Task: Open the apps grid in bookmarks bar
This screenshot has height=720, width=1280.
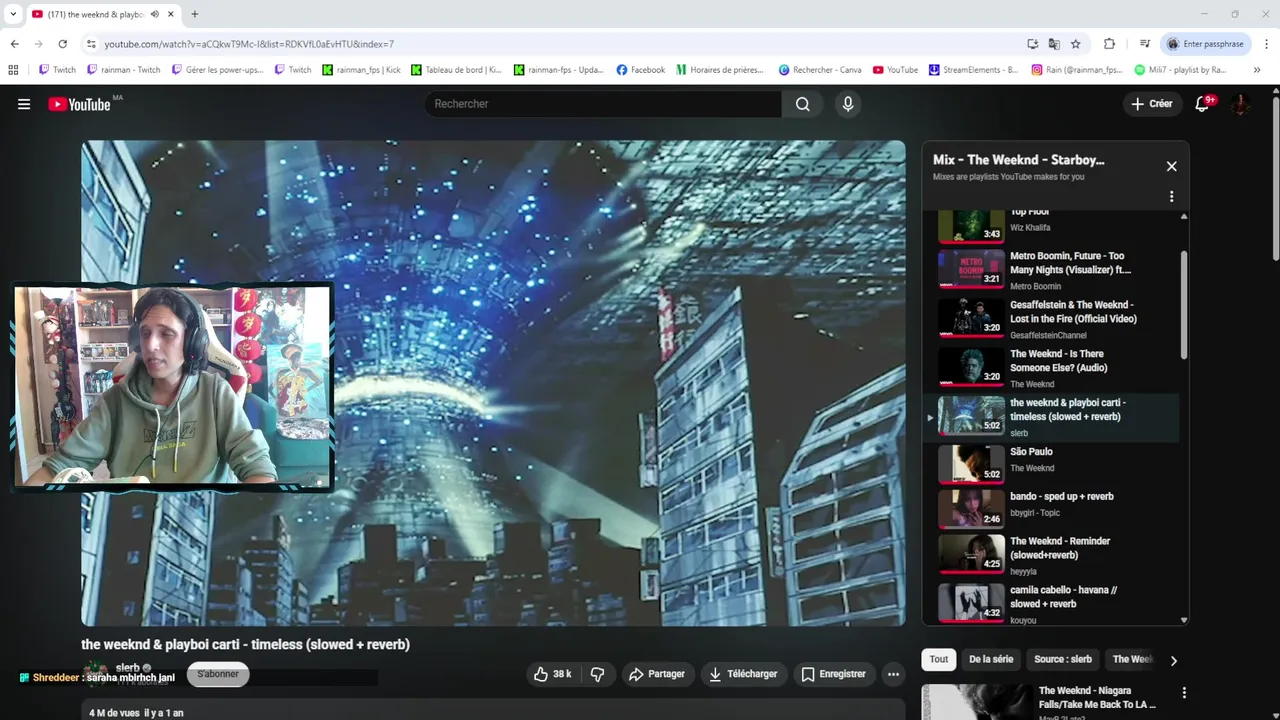Action: tap(13, 70)
